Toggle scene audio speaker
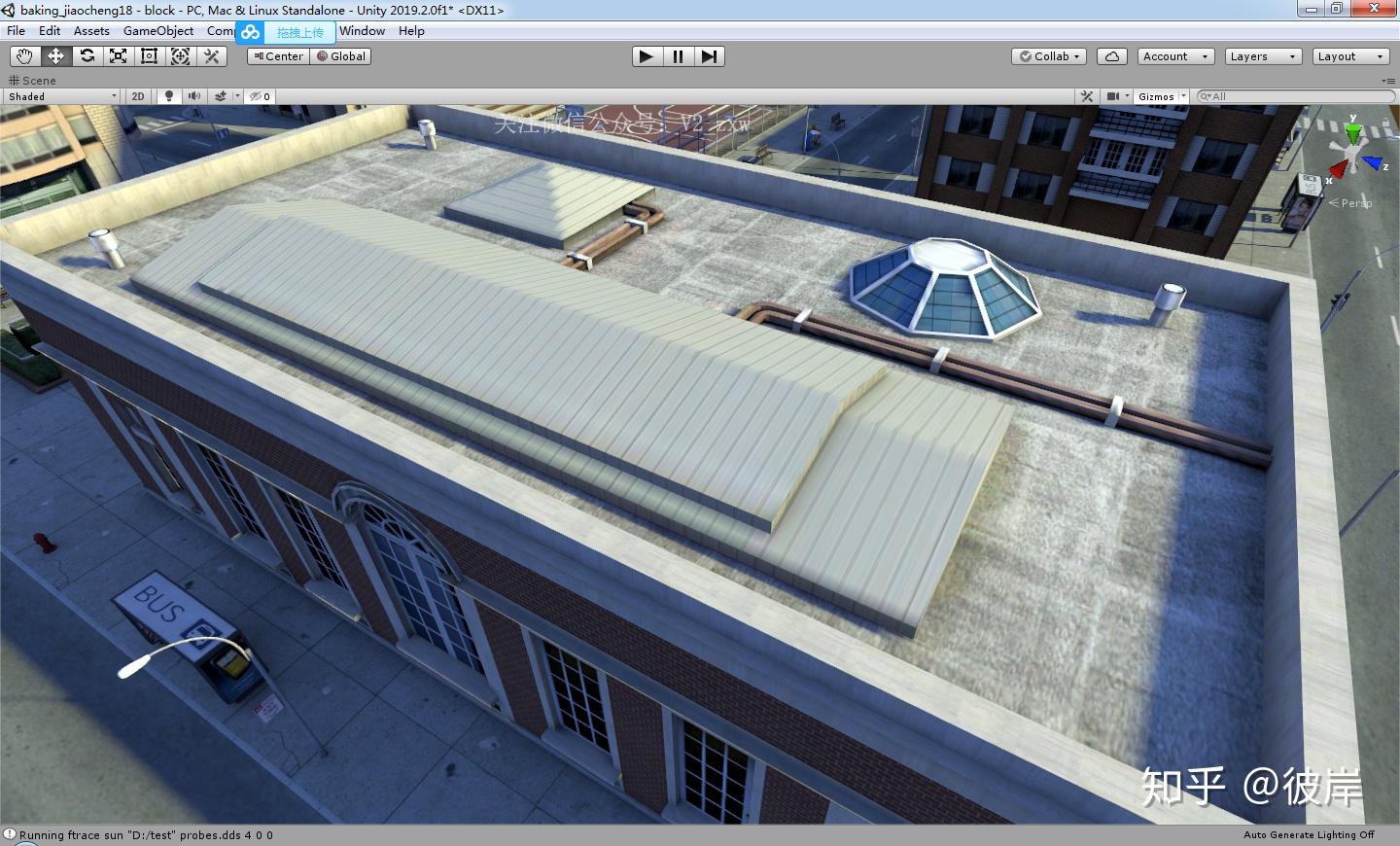This screenshot has height=846, width=1400. (194, 96)
